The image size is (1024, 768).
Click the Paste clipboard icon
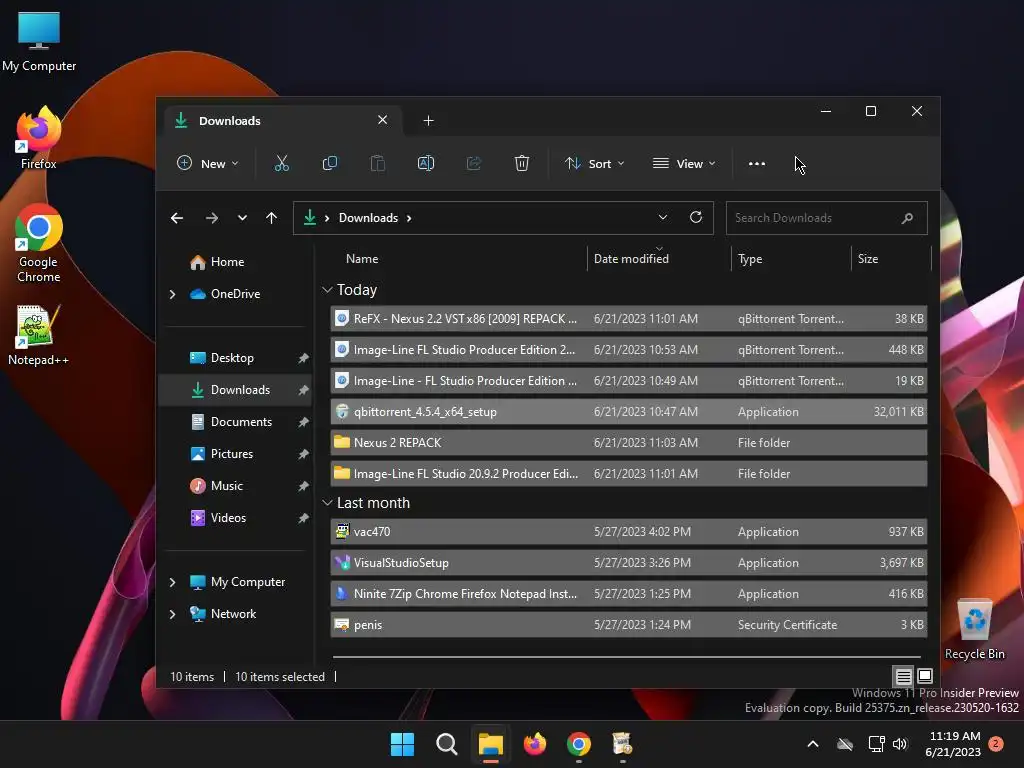click(377, 163)
